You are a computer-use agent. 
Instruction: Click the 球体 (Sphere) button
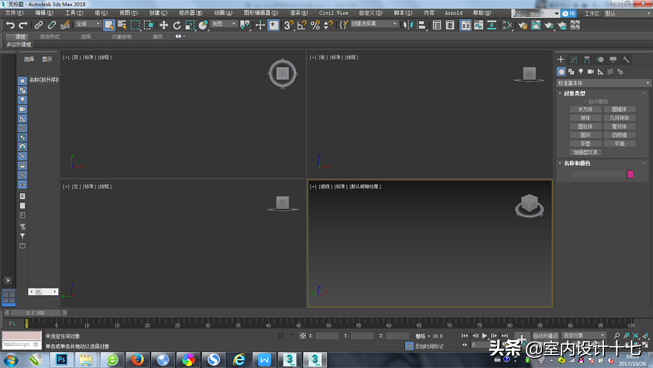tap(585, 118)
